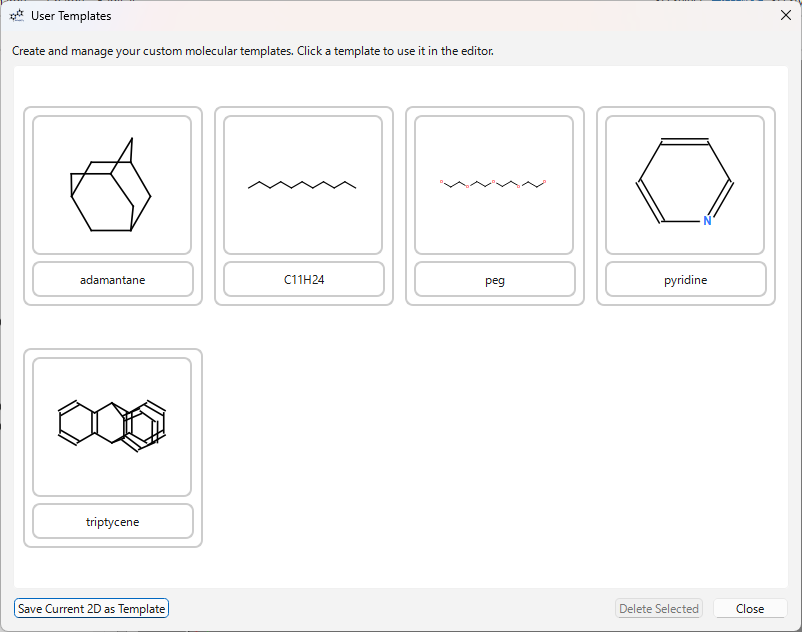802x632 pixels.
Task: Click the template instructions text line
Action: point(253,51)
